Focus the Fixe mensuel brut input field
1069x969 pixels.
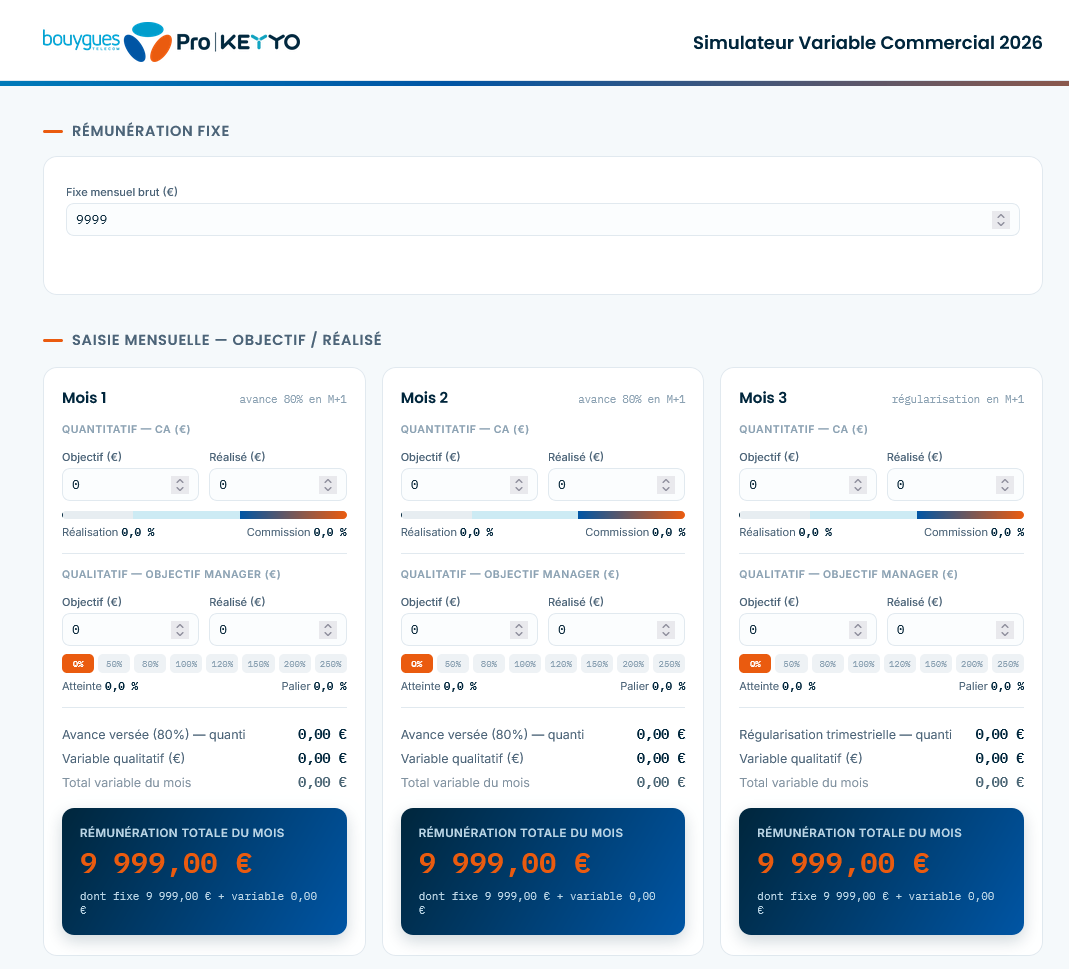coord(543,220)
